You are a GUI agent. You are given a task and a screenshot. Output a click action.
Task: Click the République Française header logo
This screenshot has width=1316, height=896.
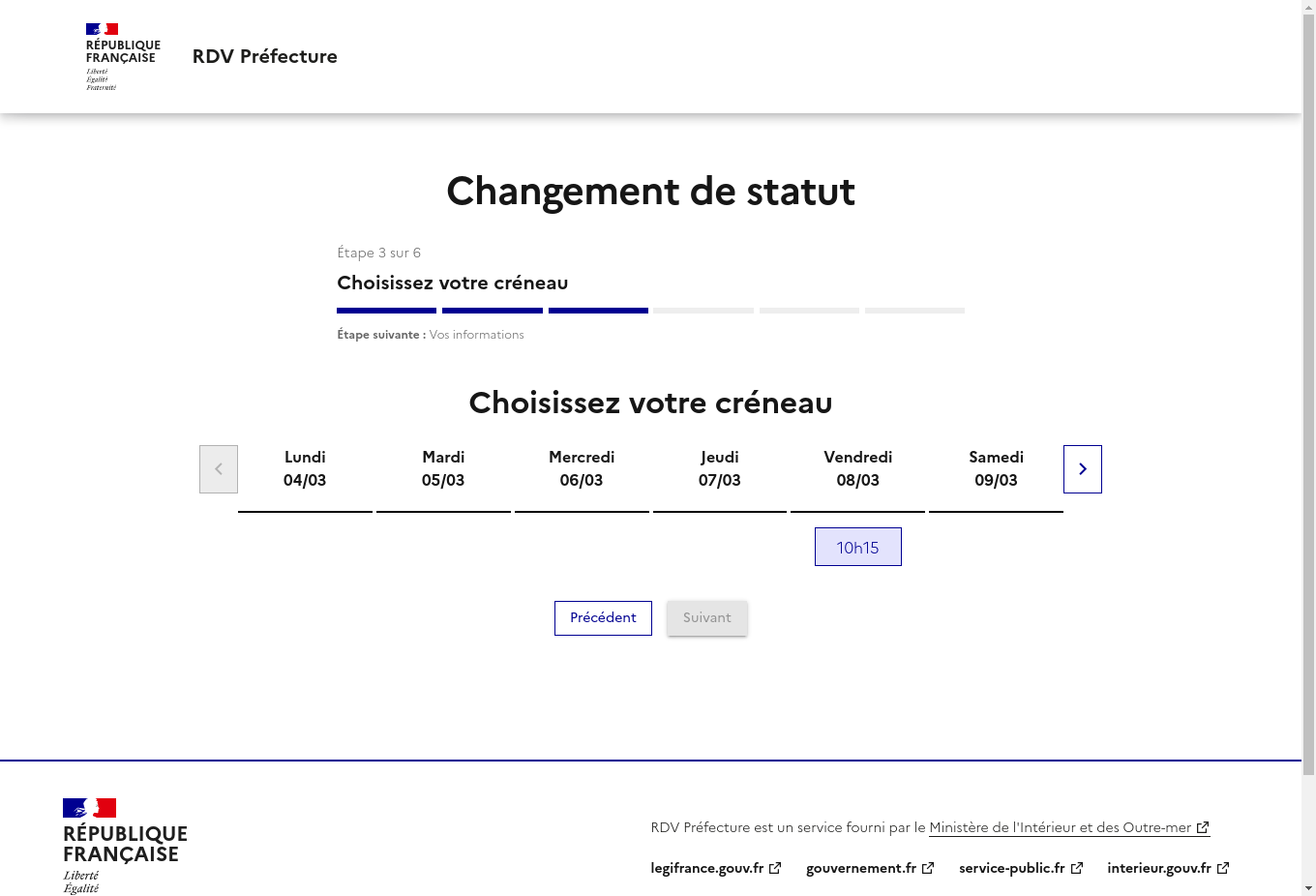coord(123,57)
